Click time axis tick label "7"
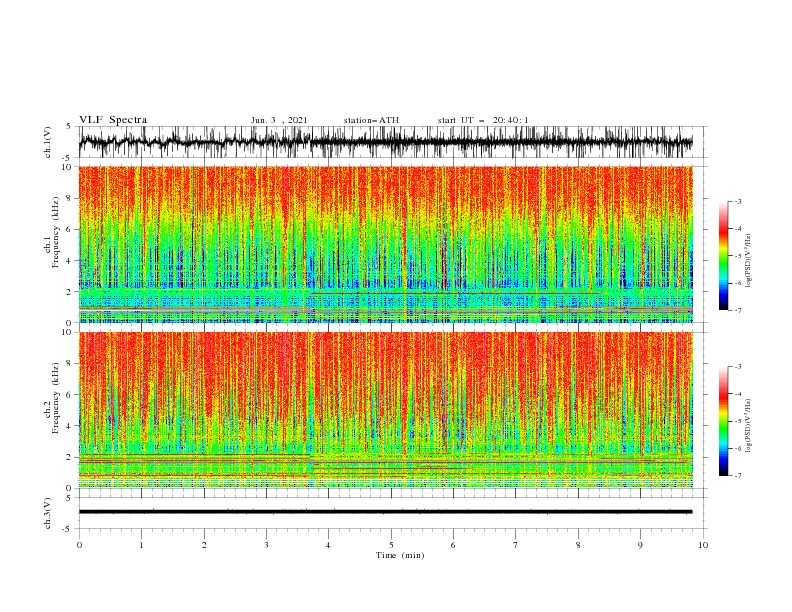This screenshot has height=612, width=792. point(516,545)
